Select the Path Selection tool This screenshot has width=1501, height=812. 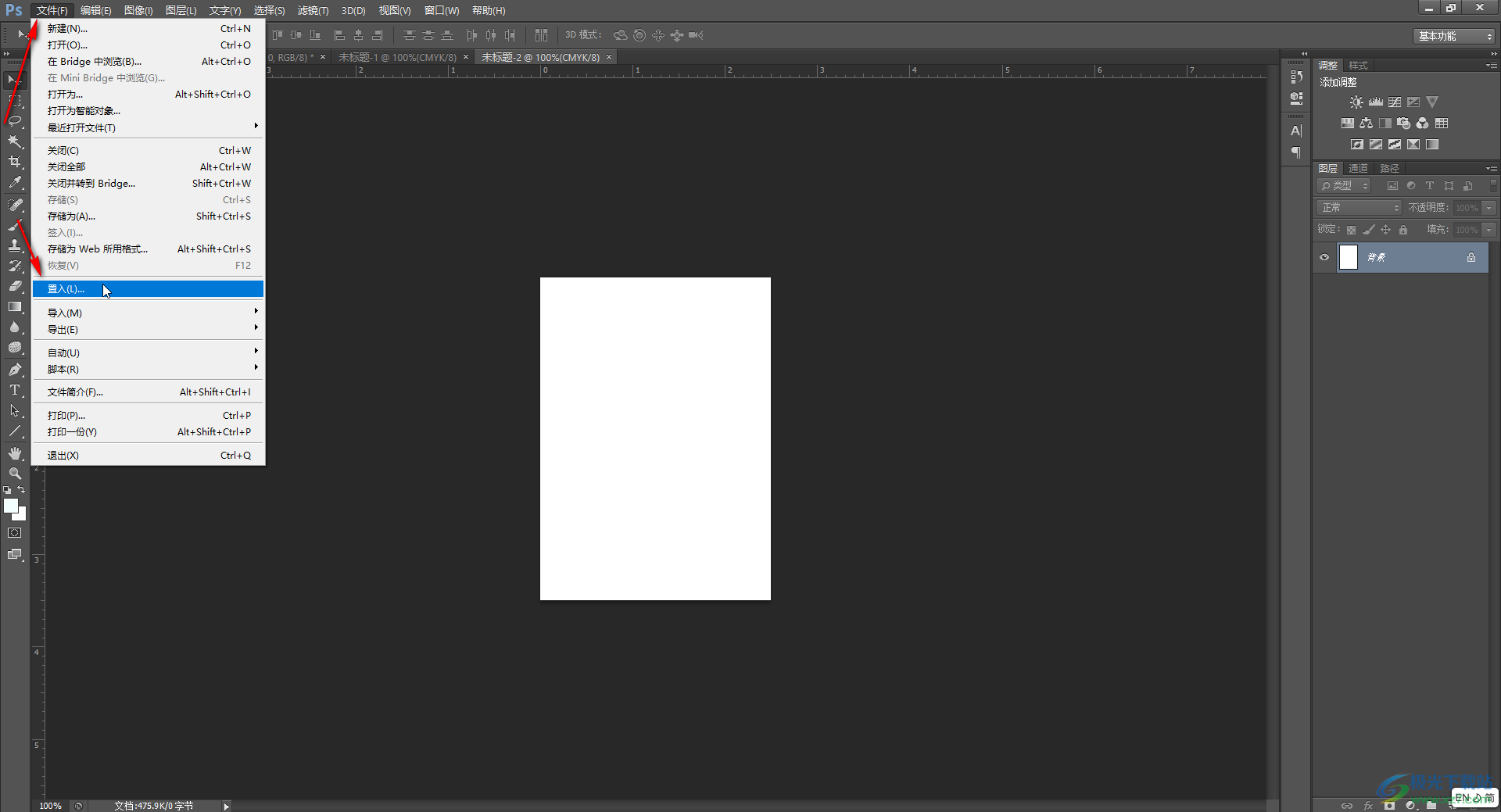pyautogui.click(x=15, y=410)
